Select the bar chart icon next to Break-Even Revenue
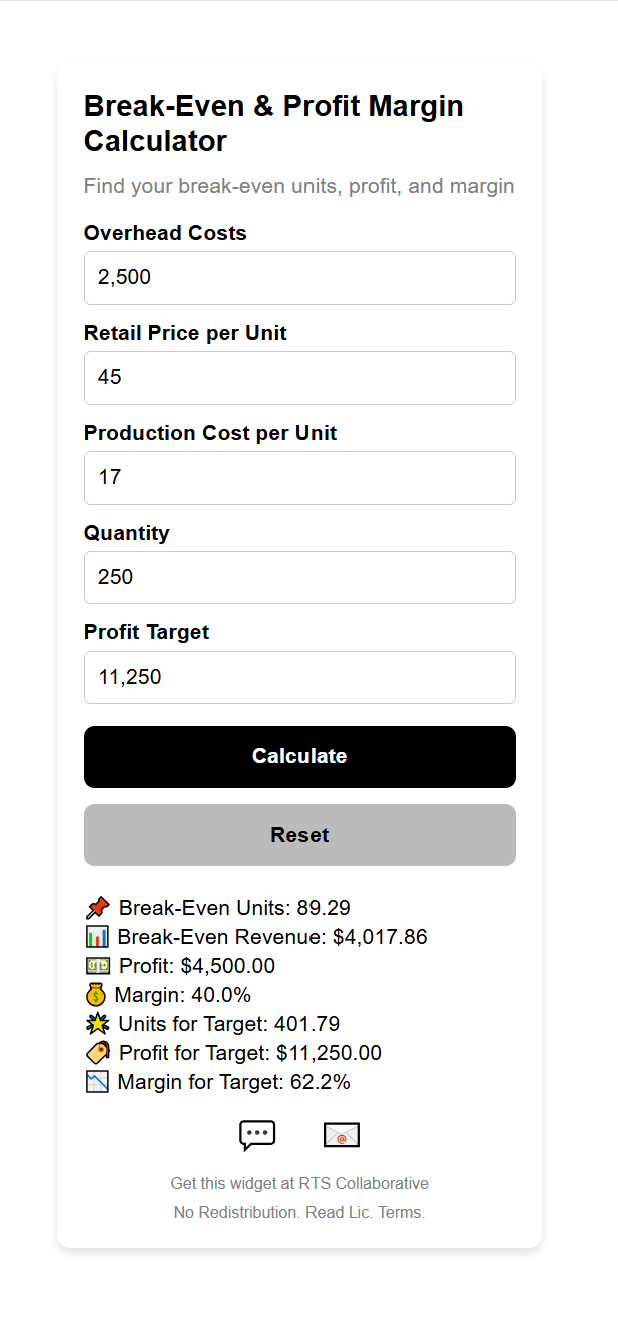The image size is (618, 1332). click(99, 936)
